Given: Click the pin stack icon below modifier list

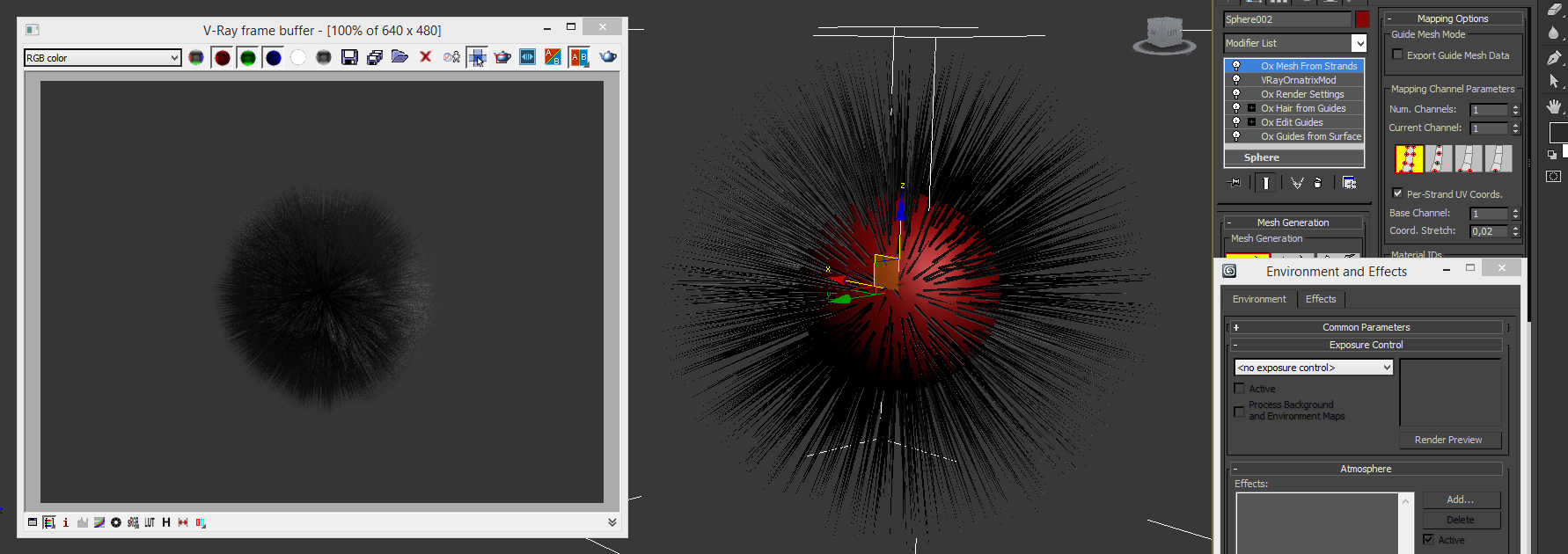Looking at the screenshot, I should (x=1235, y=183).
